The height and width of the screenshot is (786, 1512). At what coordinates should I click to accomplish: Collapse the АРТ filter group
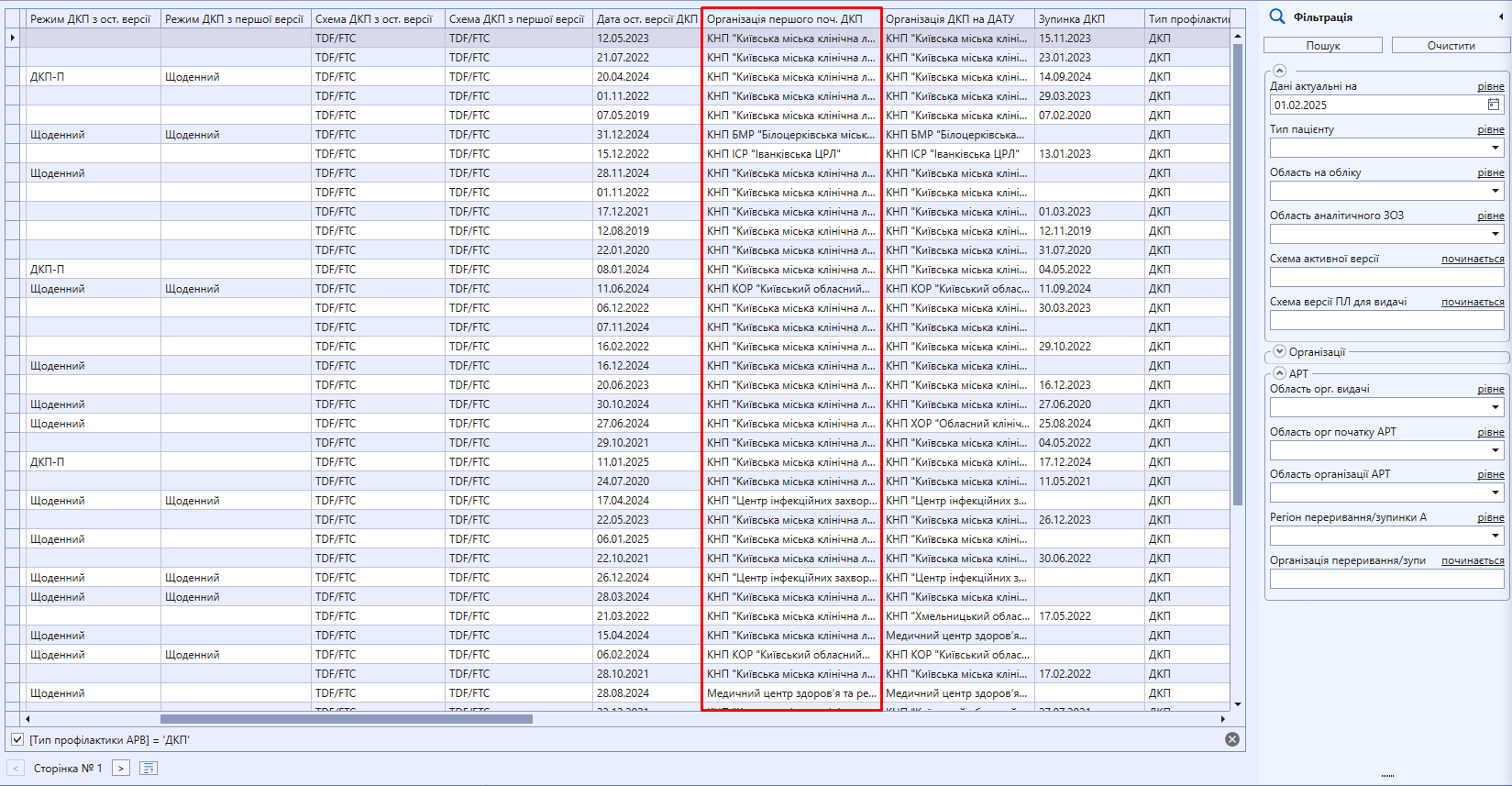[x=1280, y=373]
